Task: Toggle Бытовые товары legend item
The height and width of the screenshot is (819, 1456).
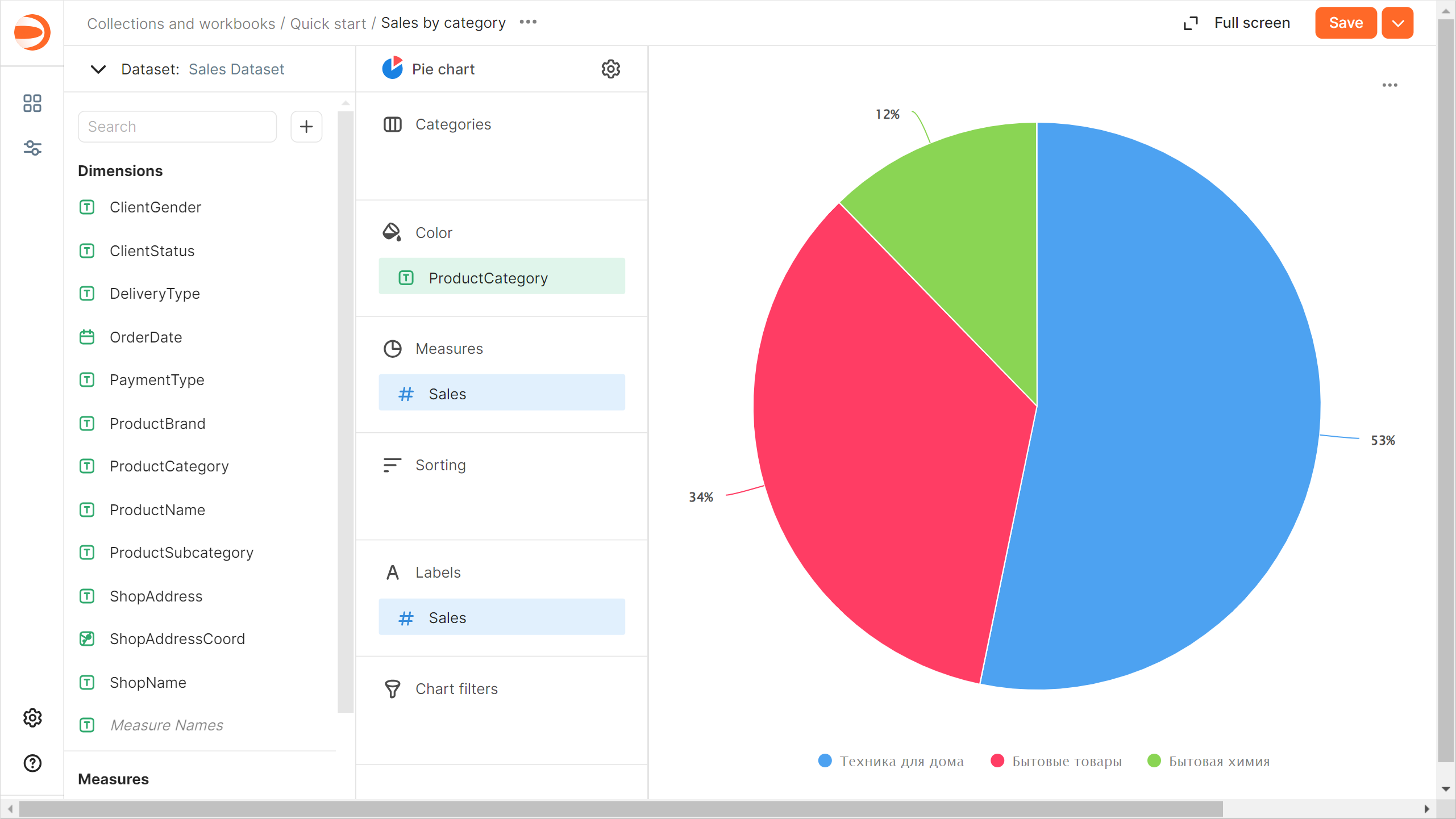Action: (x=1066, y=761)
